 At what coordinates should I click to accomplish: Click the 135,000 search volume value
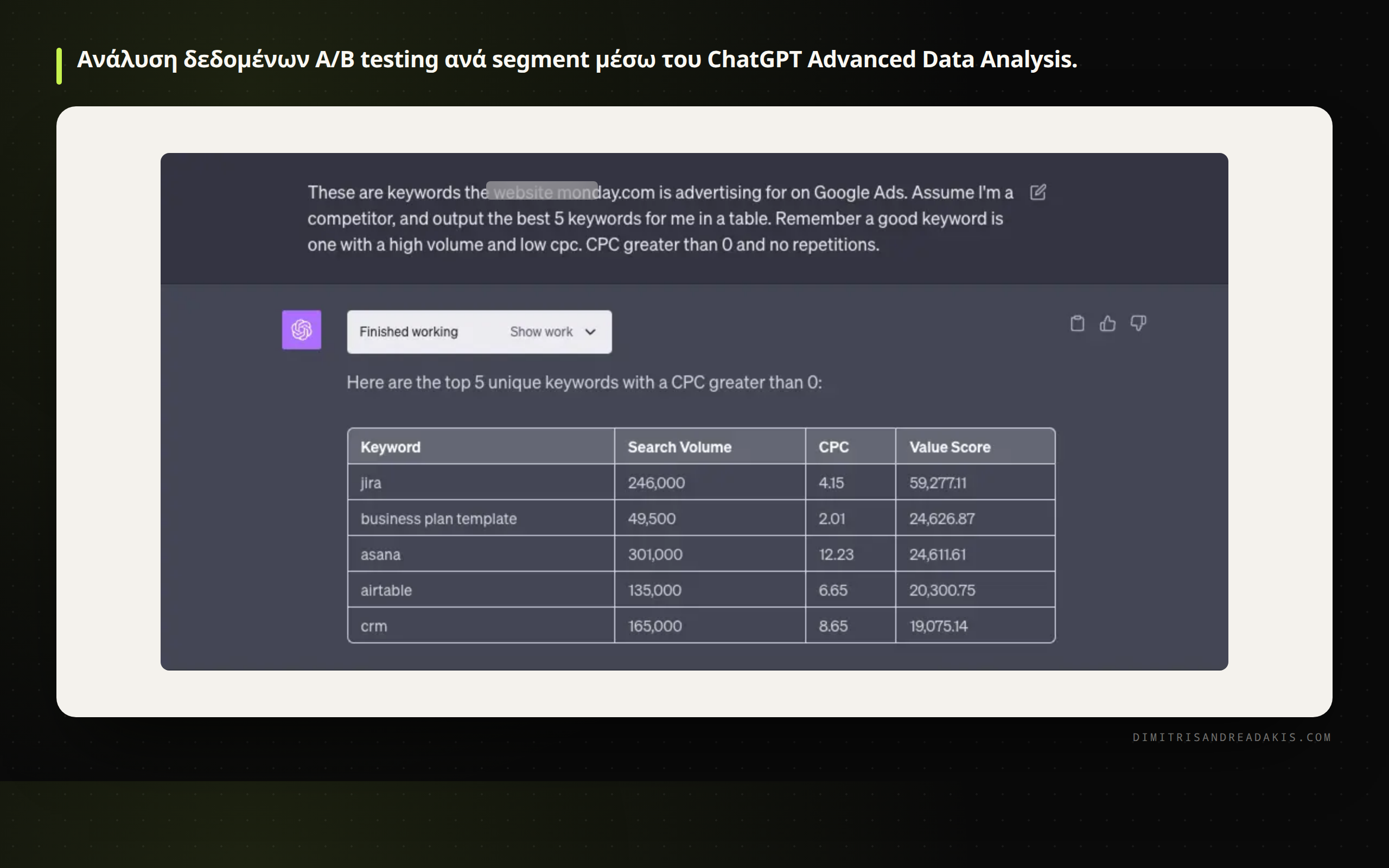pos(654,590)
